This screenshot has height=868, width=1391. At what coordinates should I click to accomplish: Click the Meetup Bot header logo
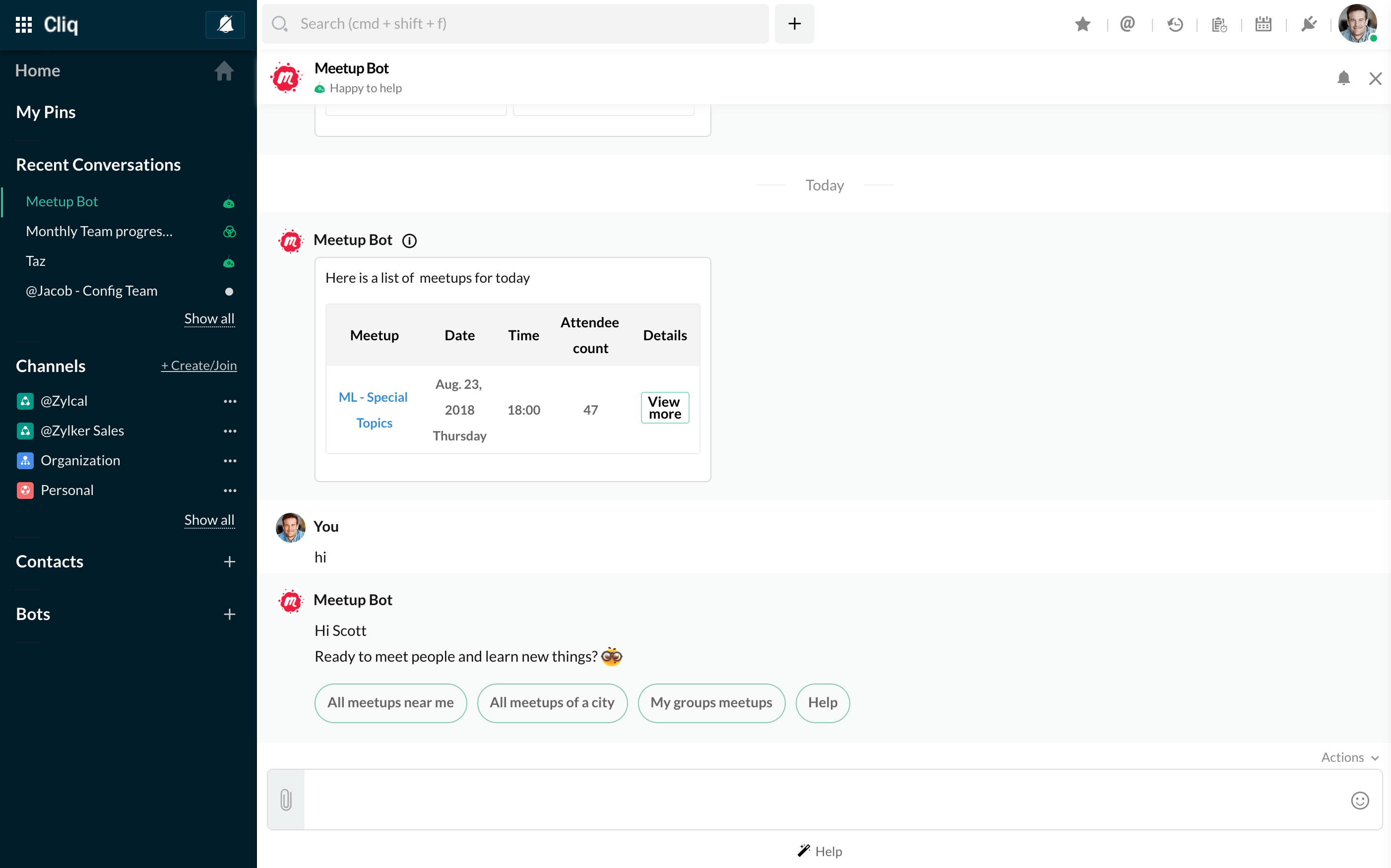[x=286, y=77]
